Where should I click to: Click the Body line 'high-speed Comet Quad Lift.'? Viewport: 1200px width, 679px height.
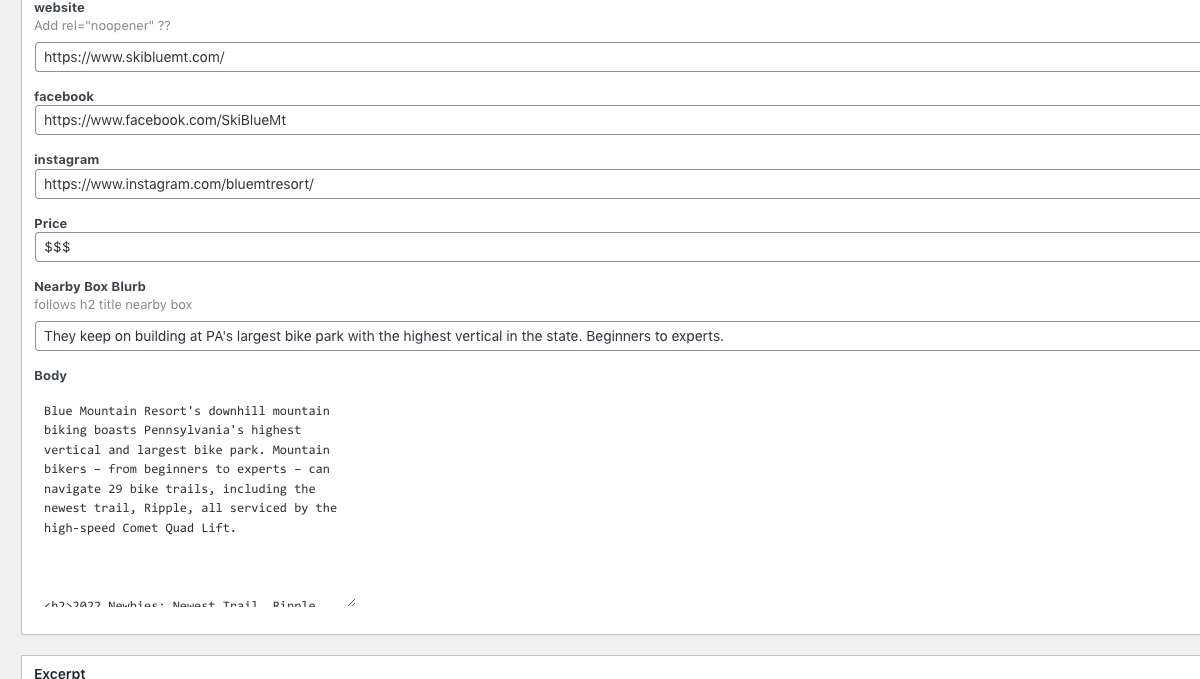pos(140,528)
